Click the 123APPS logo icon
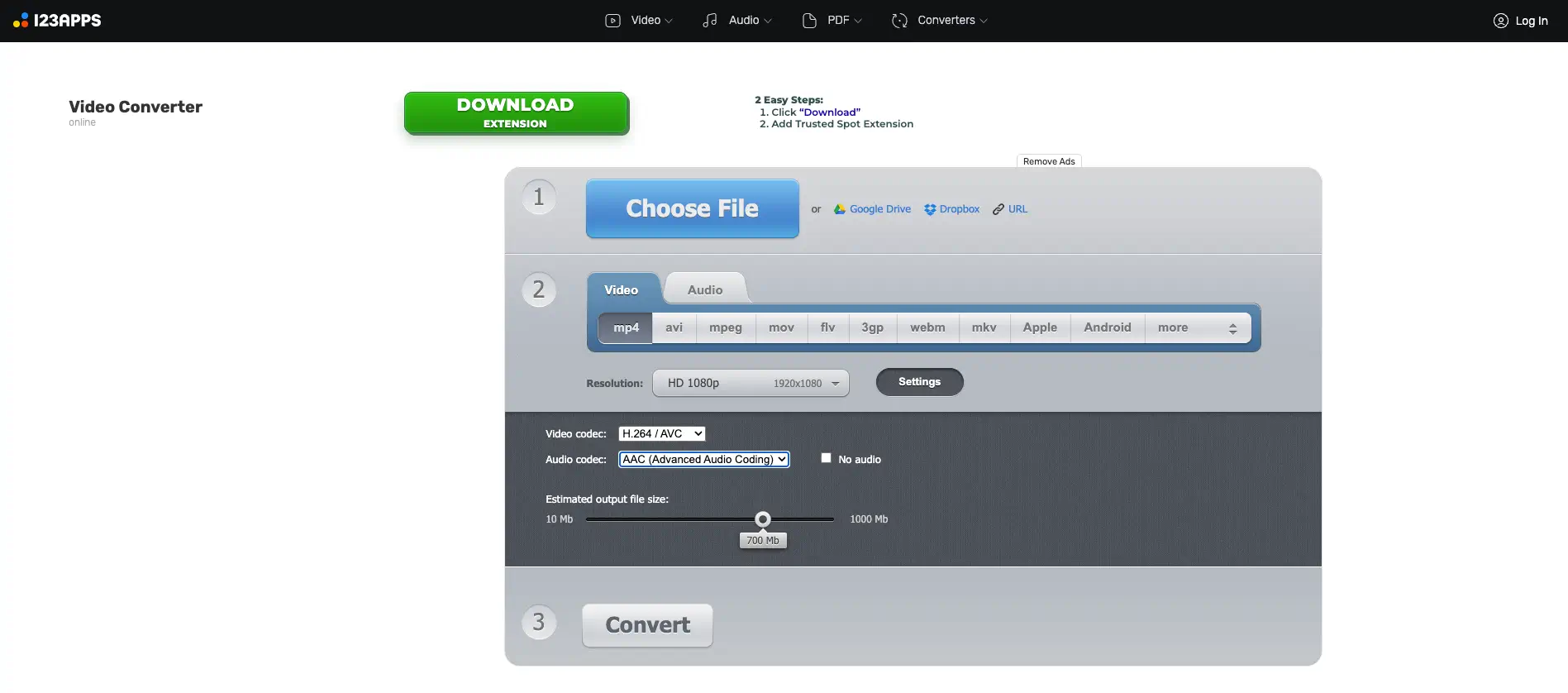The width and height of the screenshot is (1568, 693). 21,21
